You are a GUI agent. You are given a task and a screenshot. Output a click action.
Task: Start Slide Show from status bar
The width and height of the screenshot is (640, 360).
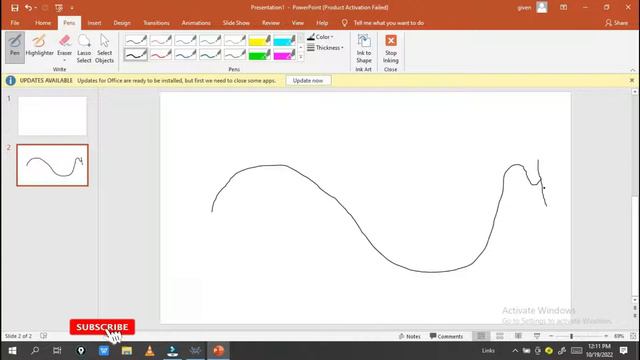point(537,336)
